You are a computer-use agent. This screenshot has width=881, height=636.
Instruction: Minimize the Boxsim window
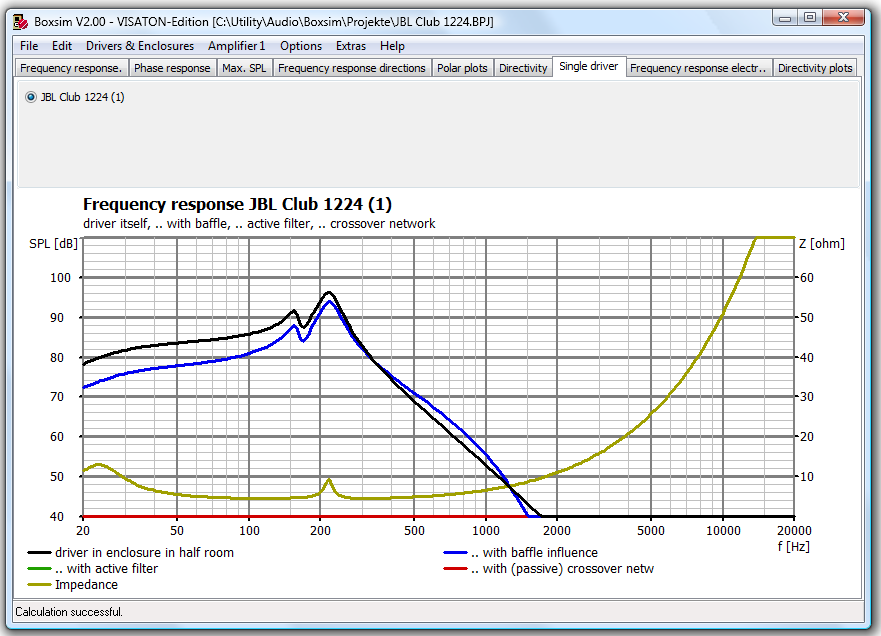pos(785,18)
